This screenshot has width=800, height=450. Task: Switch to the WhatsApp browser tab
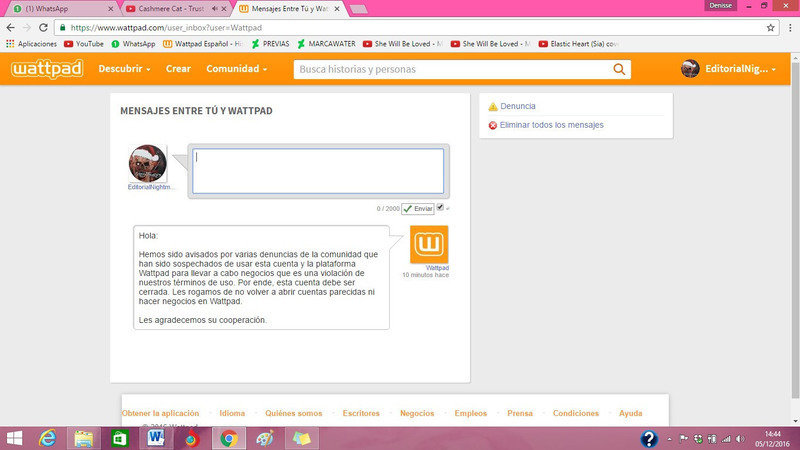55,8
